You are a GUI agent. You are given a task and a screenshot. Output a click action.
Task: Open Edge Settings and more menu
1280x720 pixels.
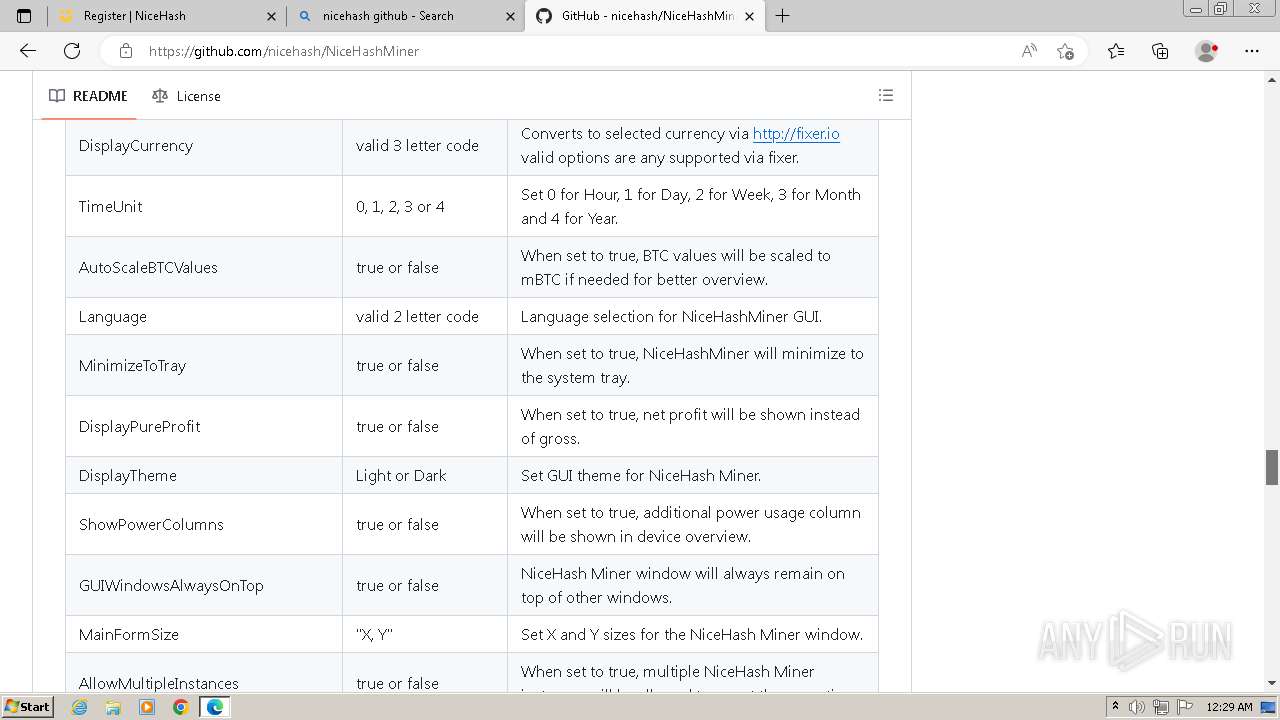click(1252, 51)
